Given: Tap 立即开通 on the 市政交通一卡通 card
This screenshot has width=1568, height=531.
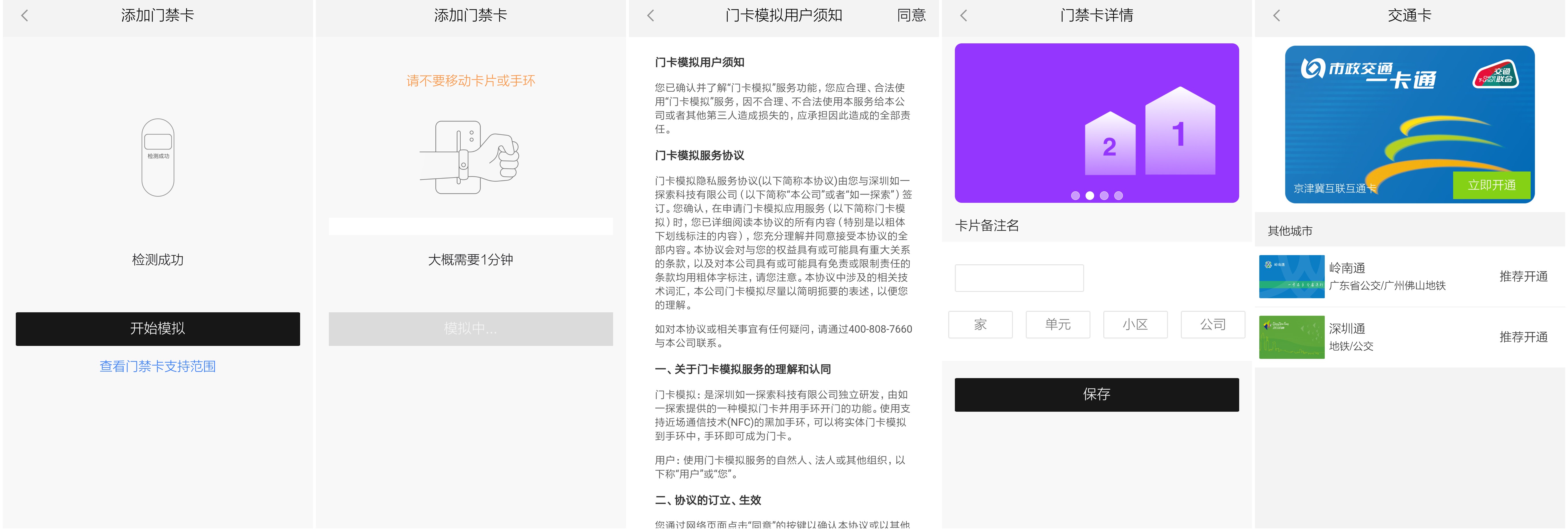Looking at the screenshot, I should click(x=1492, y=186).
